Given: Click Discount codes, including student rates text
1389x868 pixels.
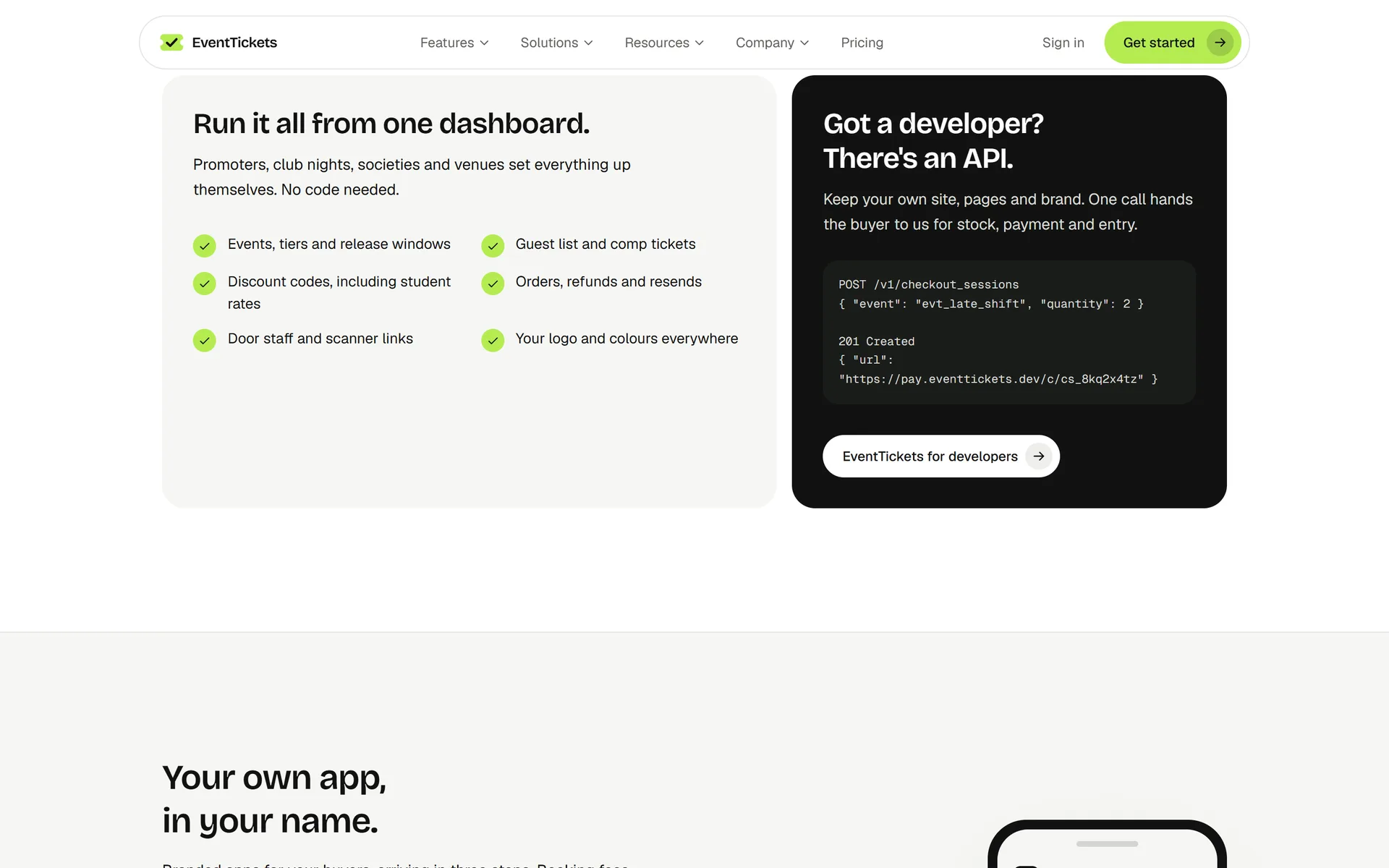Looking at the screenshot, I should click(339, 293).
